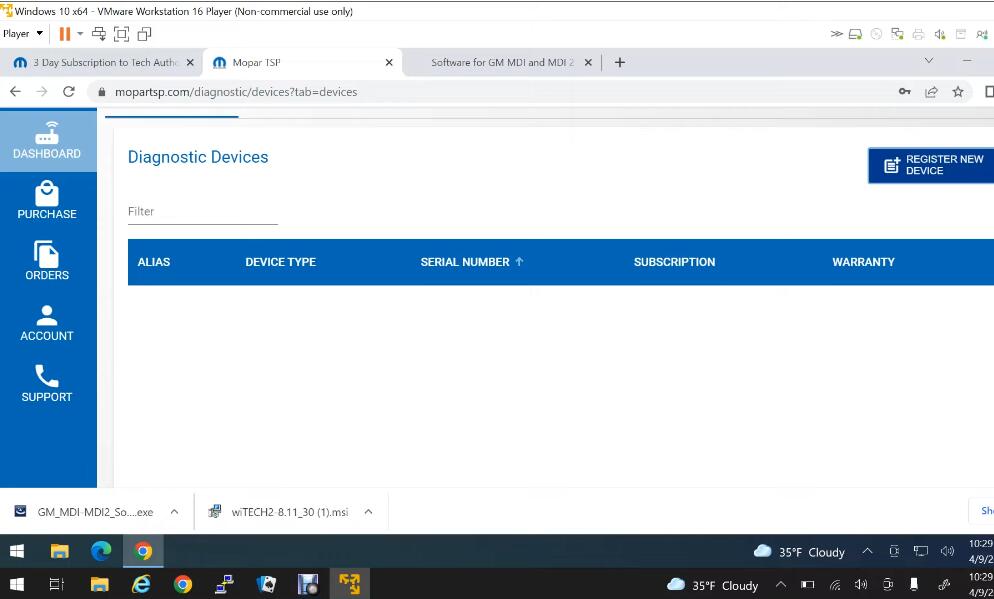Switch VMware to Unity mode
Image resolution: width=994 pixels, height=599 pixels.
tap(145, 34)
